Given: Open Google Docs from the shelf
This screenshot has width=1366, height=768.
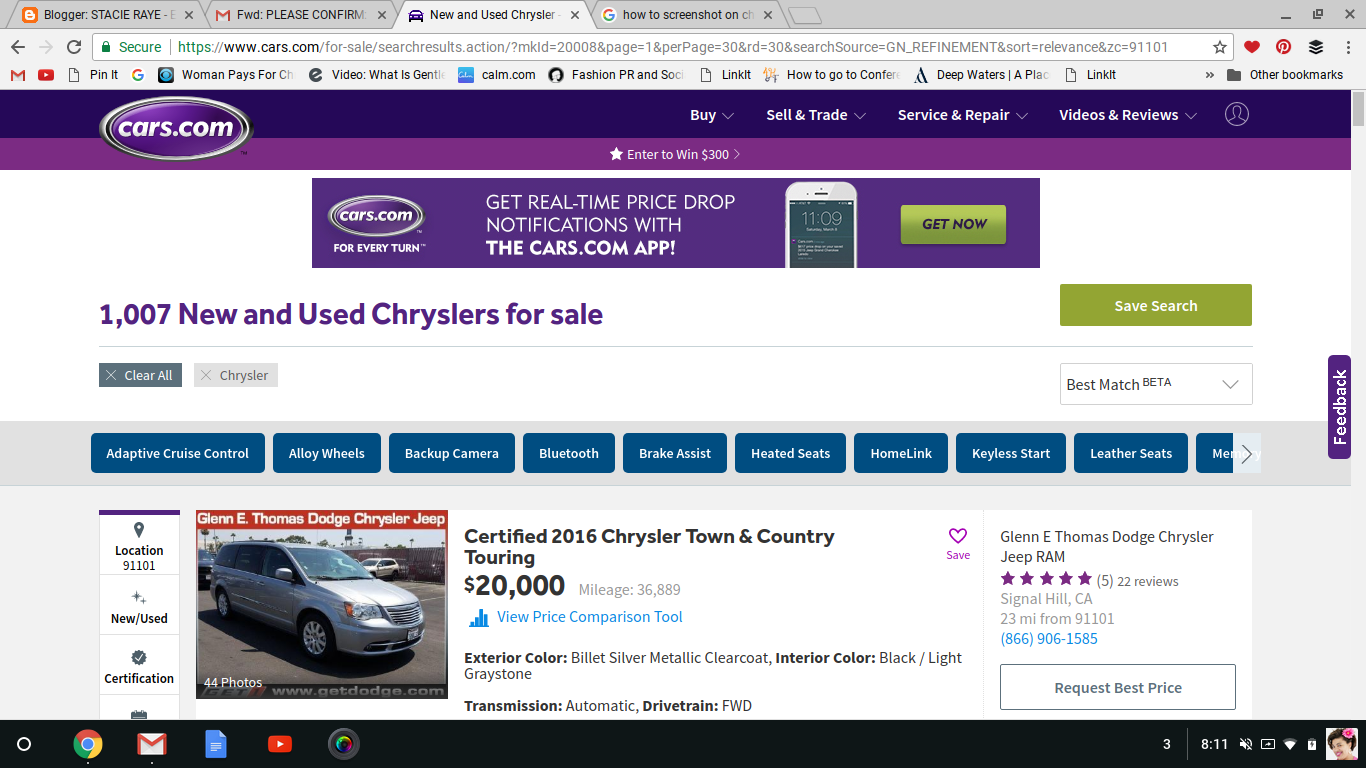Looking at the screenshot, I should coord(216,744).
